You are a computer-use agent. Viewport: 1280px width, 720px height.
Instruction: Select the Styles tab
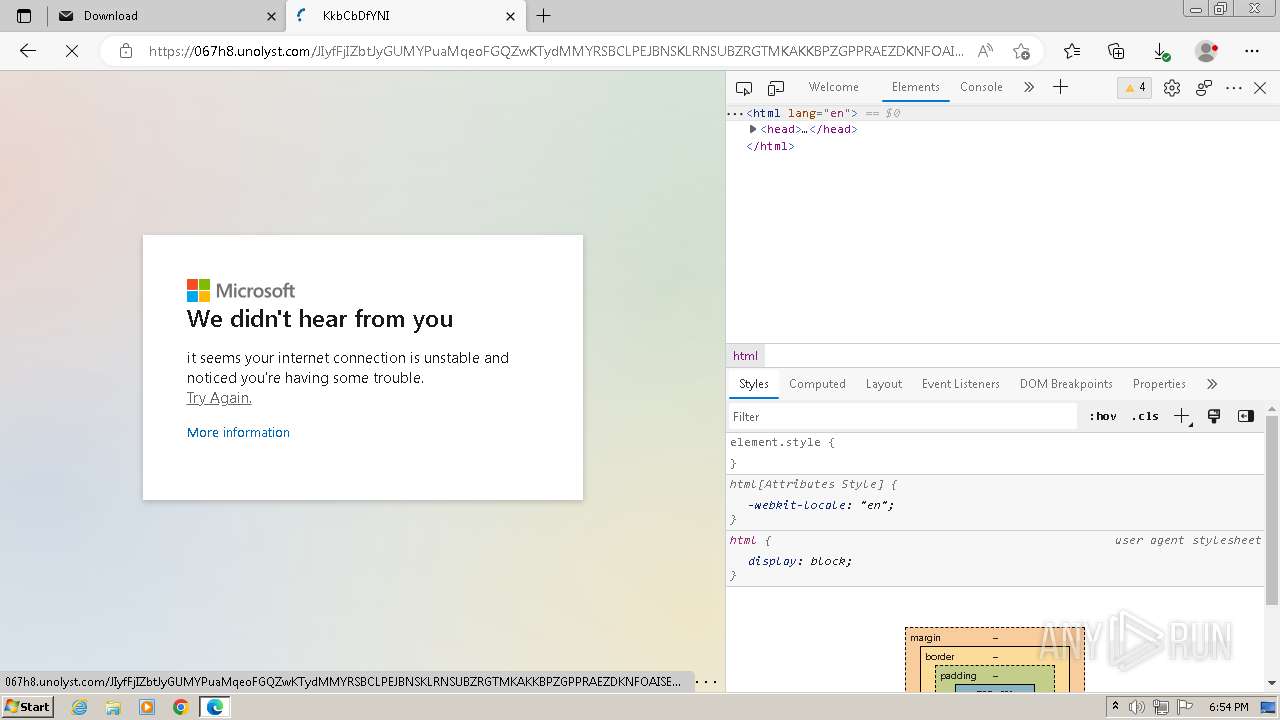[753, 384]
